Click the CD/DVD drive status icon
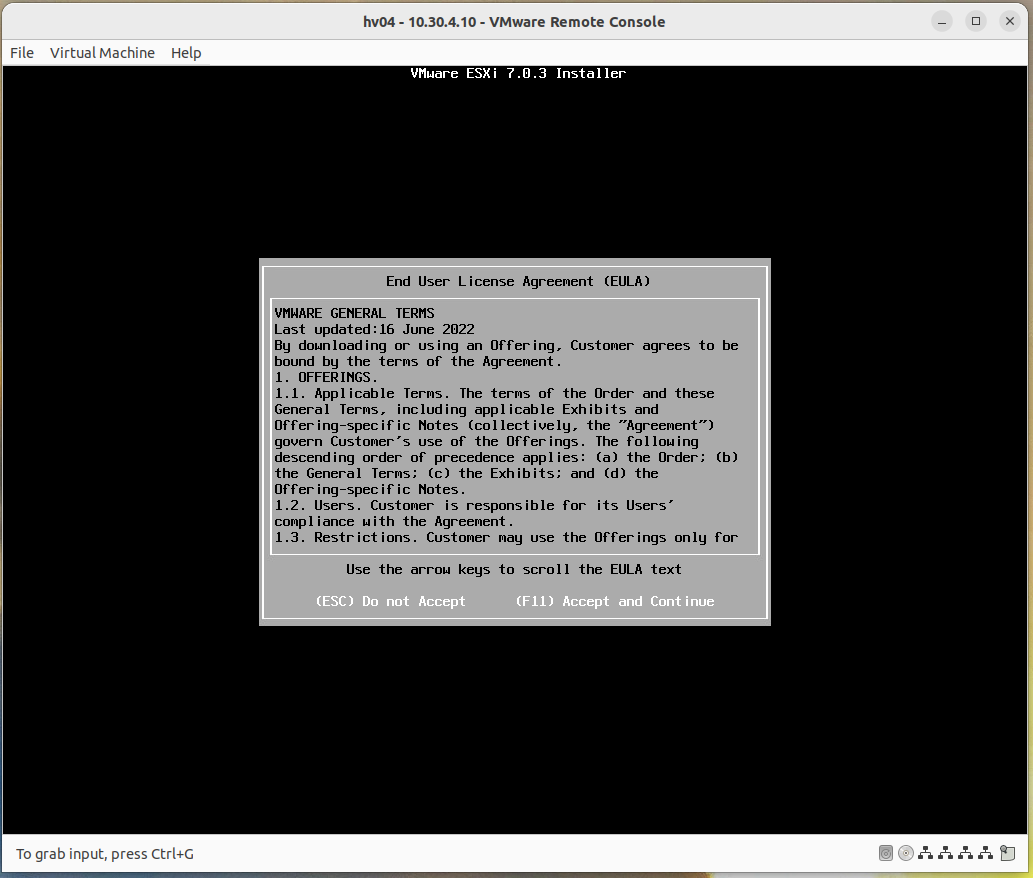The image size is (1033, 878). point(906,853)
